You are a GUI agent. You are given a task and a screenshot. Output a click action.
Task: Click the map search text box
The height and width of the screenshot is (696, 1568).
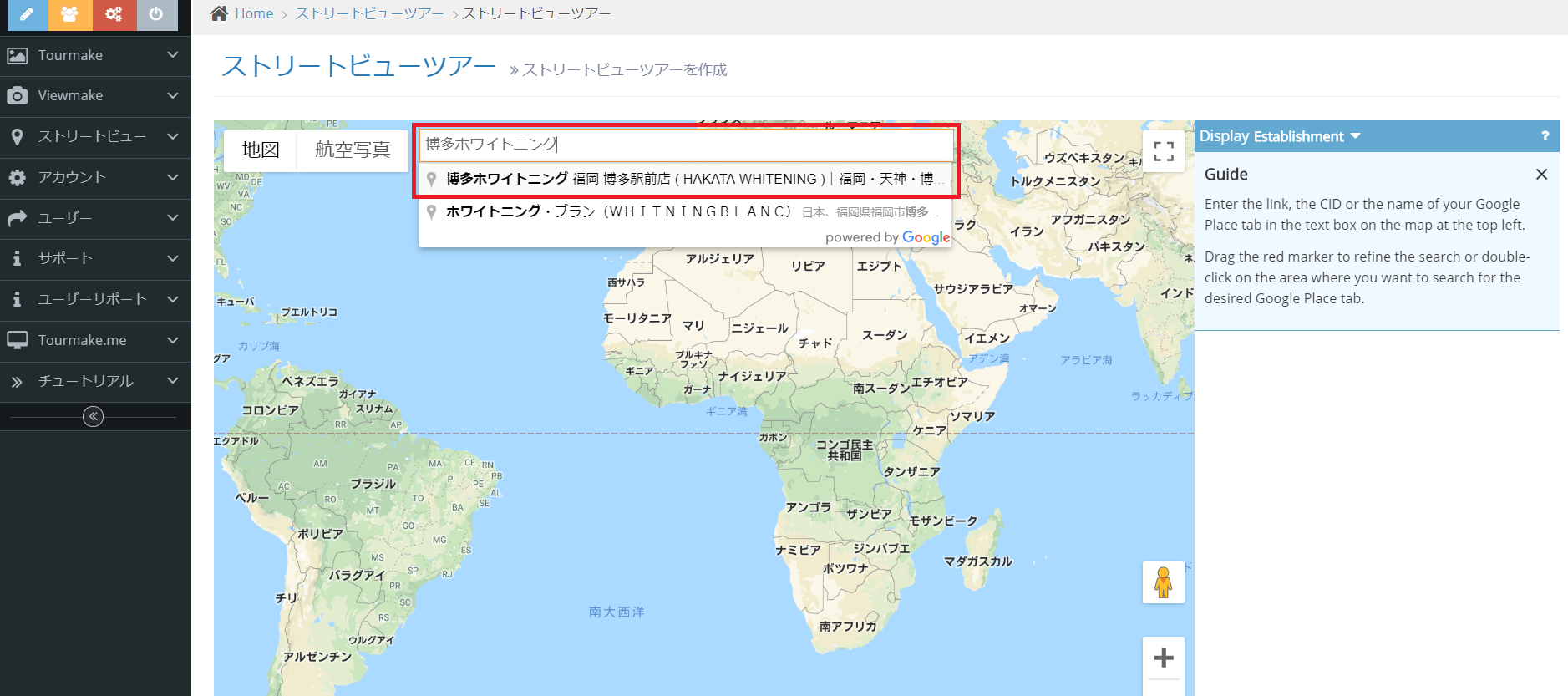686,145
